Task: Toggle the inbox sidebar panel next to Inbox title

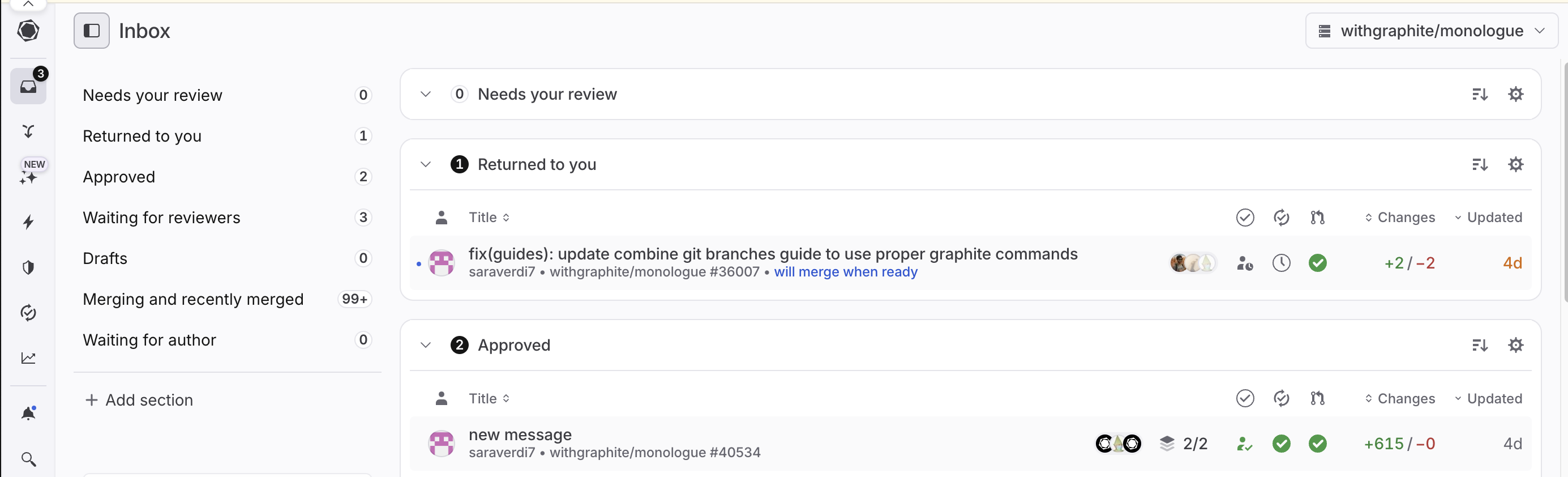Action: [x=91, y=30]
